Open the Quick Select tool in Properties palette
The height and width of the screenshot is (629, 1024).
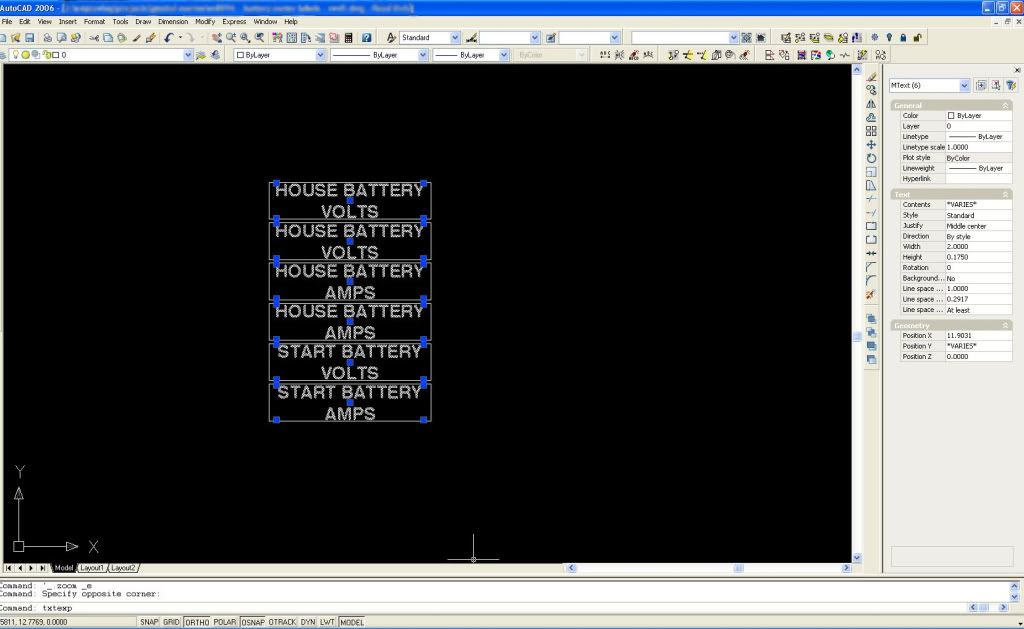[1011, 86]
